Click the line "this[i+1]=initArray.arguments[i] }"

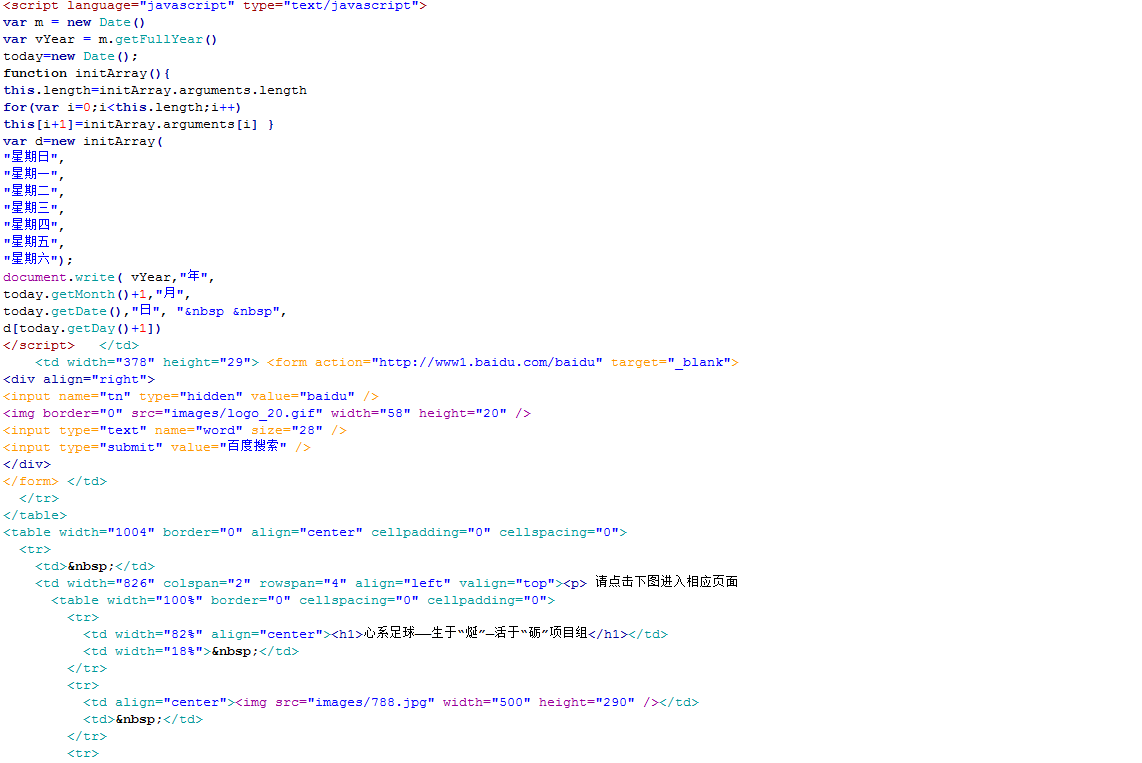click(x=138, y=124)
